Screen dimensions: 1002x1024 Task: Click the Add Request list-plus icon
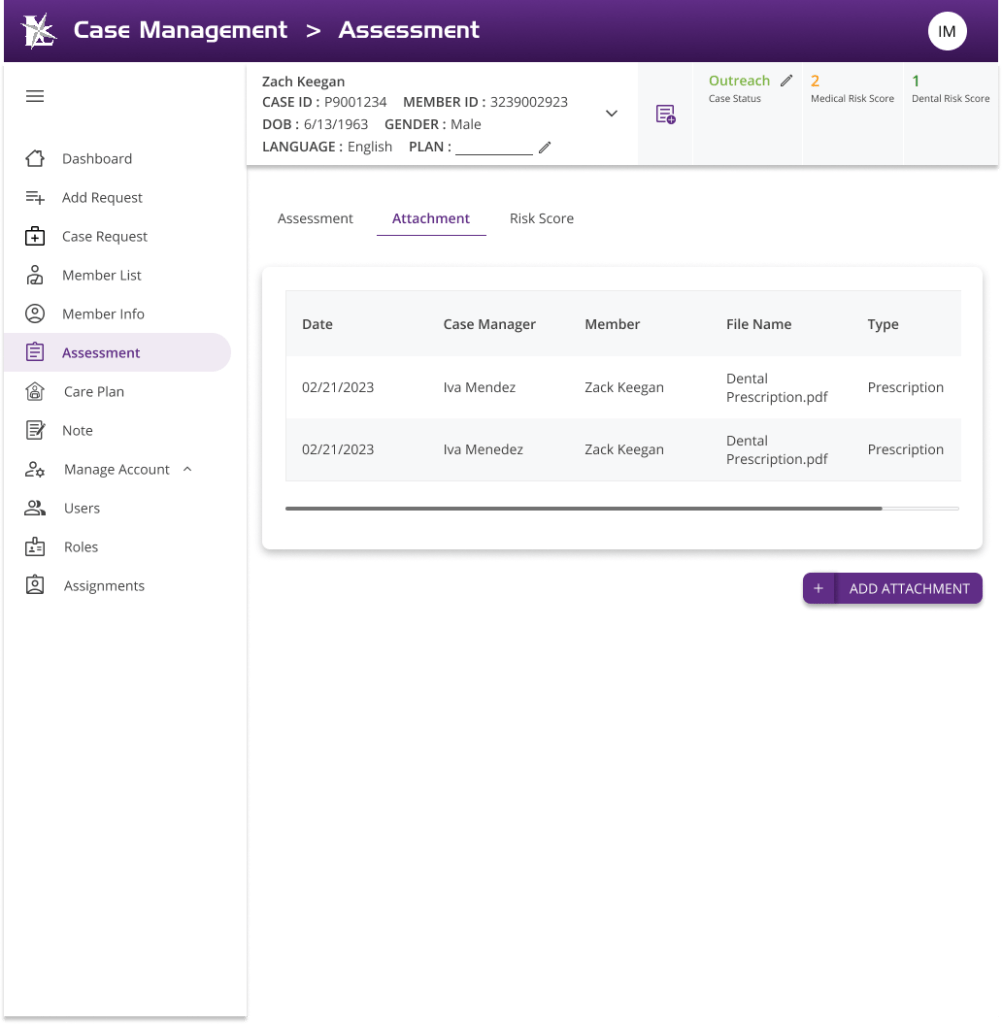tap(35, 198)
